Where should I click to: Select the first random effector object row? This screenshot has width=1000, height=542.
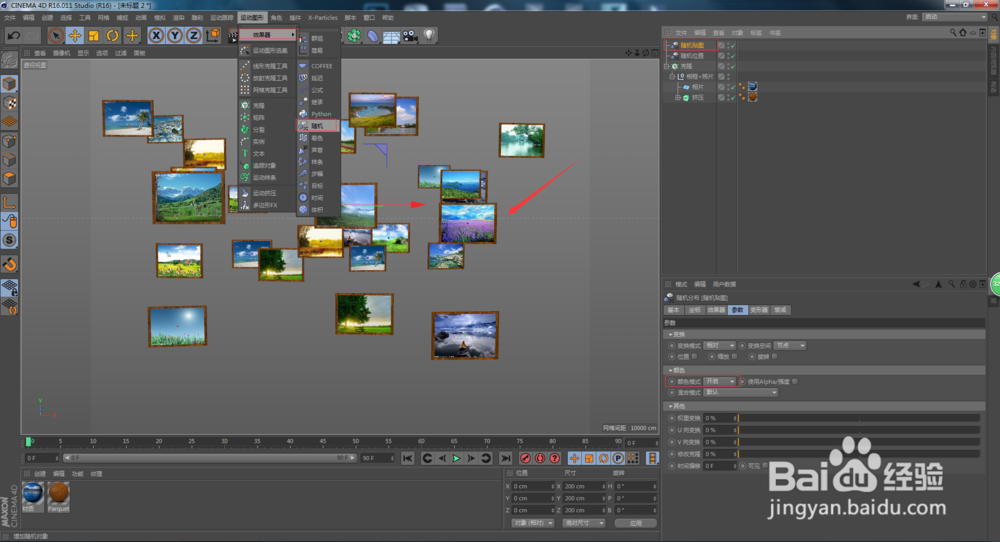(x=693, y=45)
